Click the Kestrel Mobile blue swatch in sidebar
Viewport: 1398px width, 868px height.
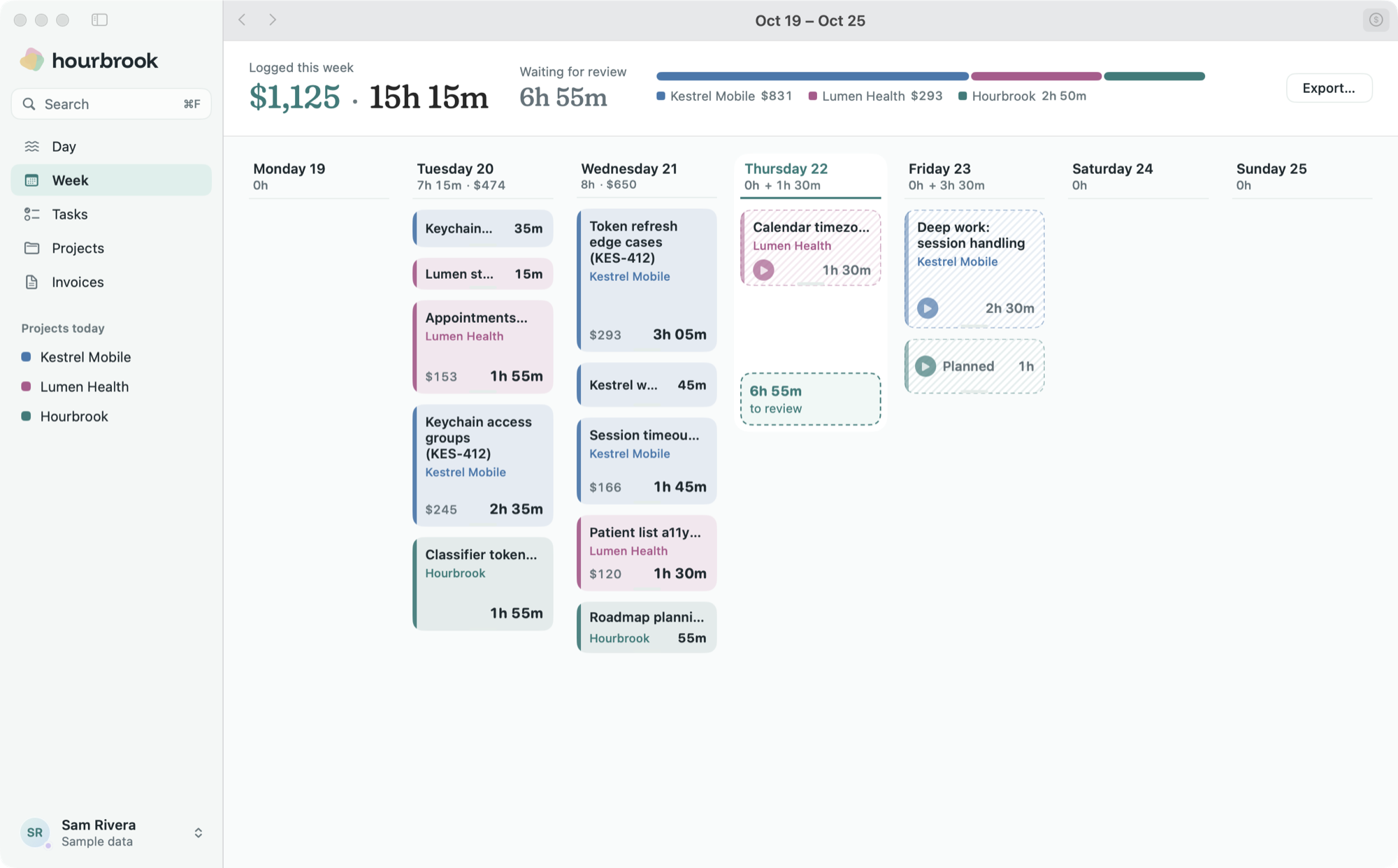point(26,356)
